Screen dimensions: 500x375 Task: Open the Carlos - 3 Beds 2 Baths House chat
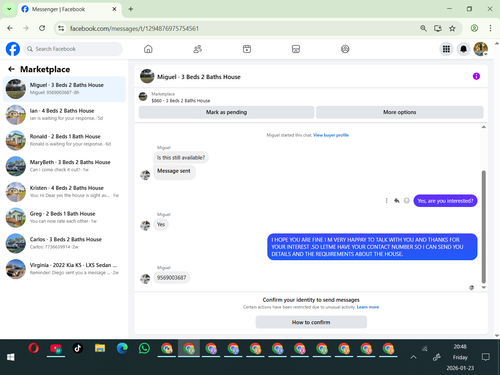point(64,243)
